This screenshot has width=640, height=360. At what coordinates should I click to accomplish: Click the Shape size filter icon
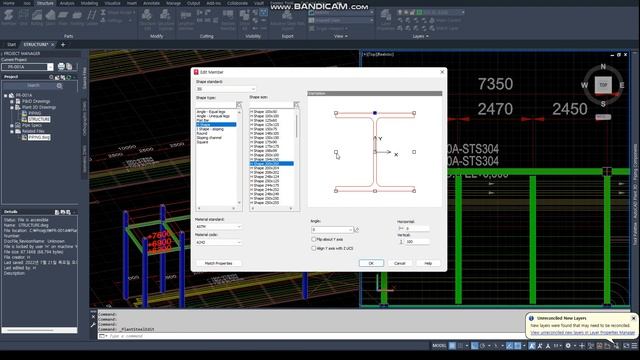tap(296, 105)
